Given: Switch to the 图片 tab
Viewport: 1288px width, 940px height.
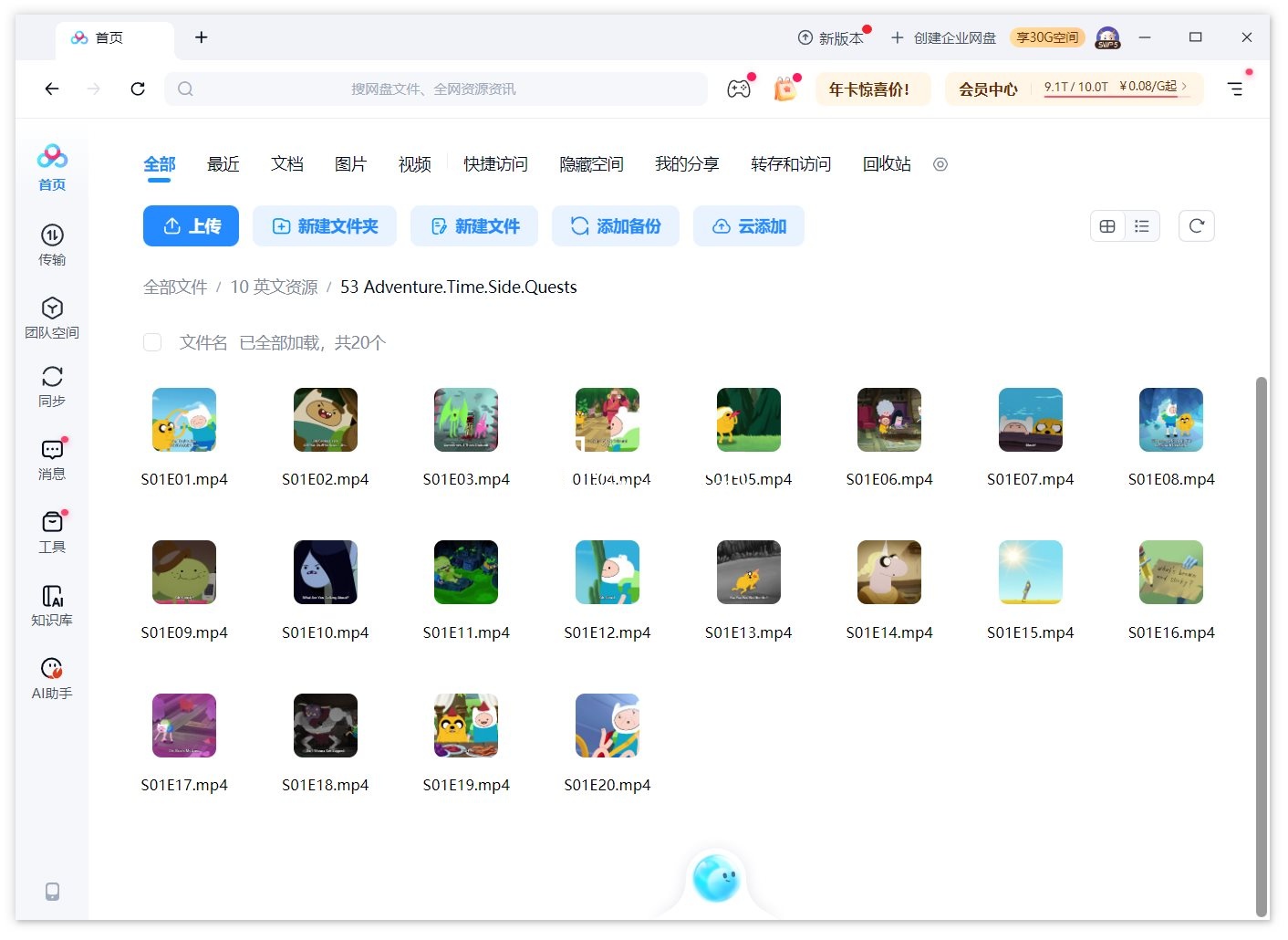Looking at the screenshot, I should [x=351, y=164].
